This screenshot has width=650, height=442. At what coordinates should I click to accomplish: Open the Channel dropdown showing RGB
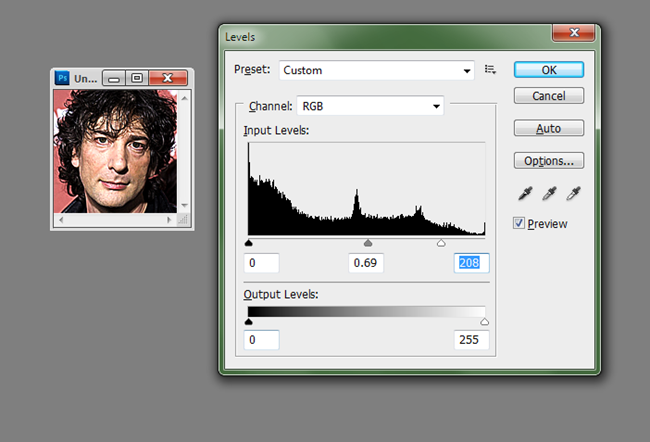click(370, 106)
